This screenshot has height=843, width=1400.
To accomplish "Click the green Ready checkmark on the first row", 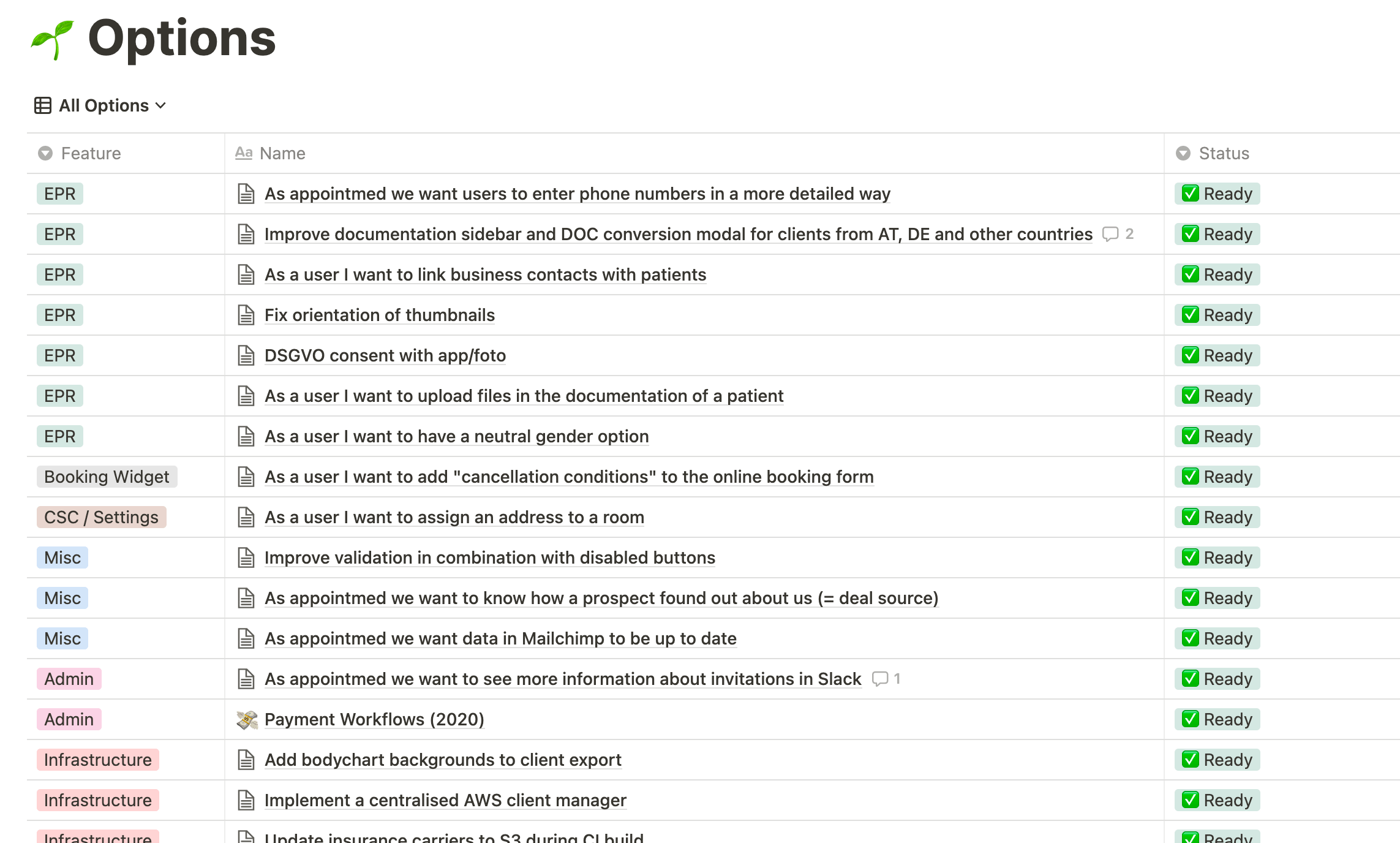I will pos(1190,194).
